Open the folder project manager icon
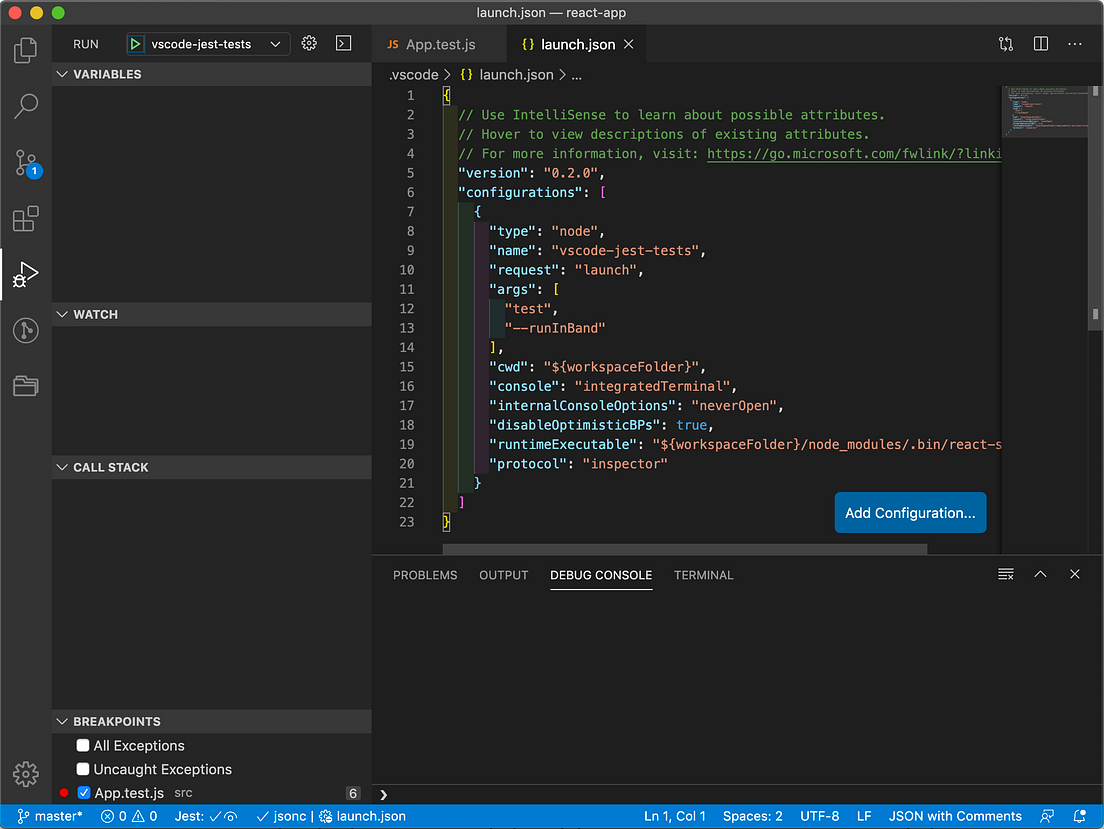 pos(25,385)
